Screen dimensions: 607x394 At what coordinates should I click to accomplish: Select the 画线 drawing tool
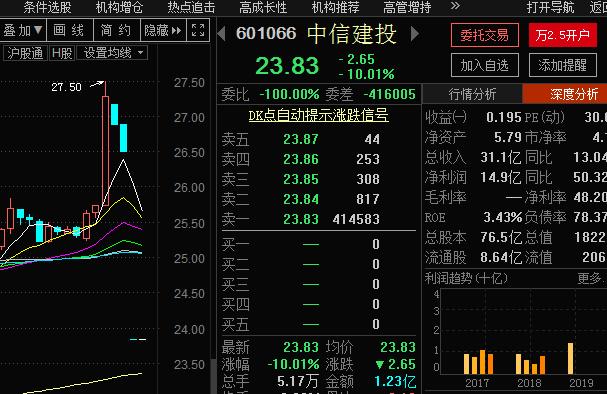click(70, 30)
